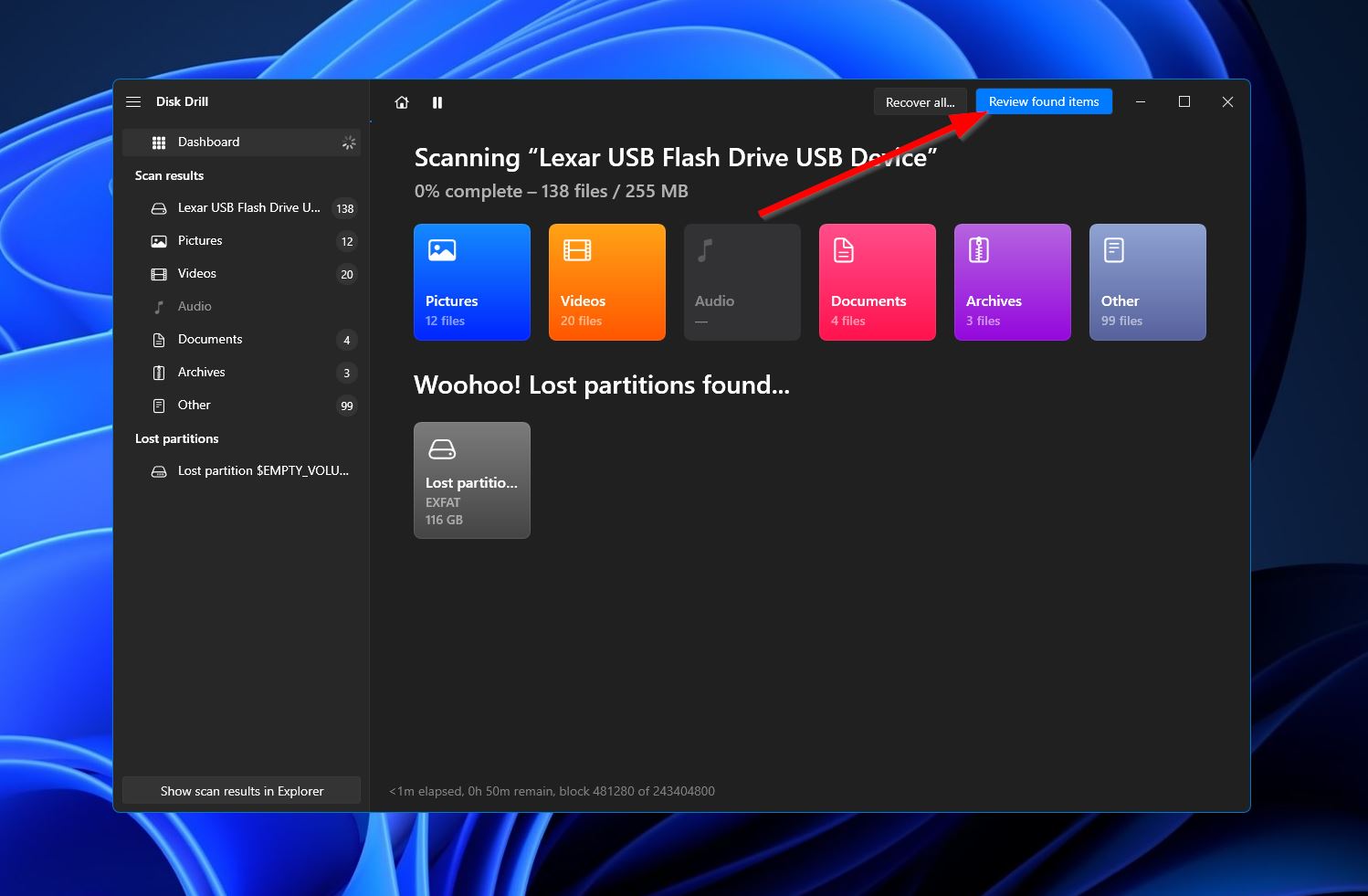Click the Scan results heading
The height and width of the screenshot is (896, 1368).
click(170, 175)
